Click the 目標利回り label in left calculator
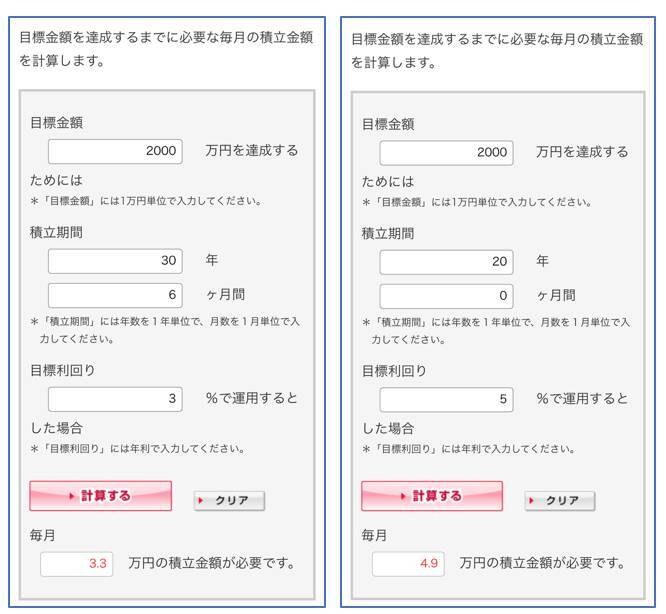Screen dimensions: 666x614 62,370
